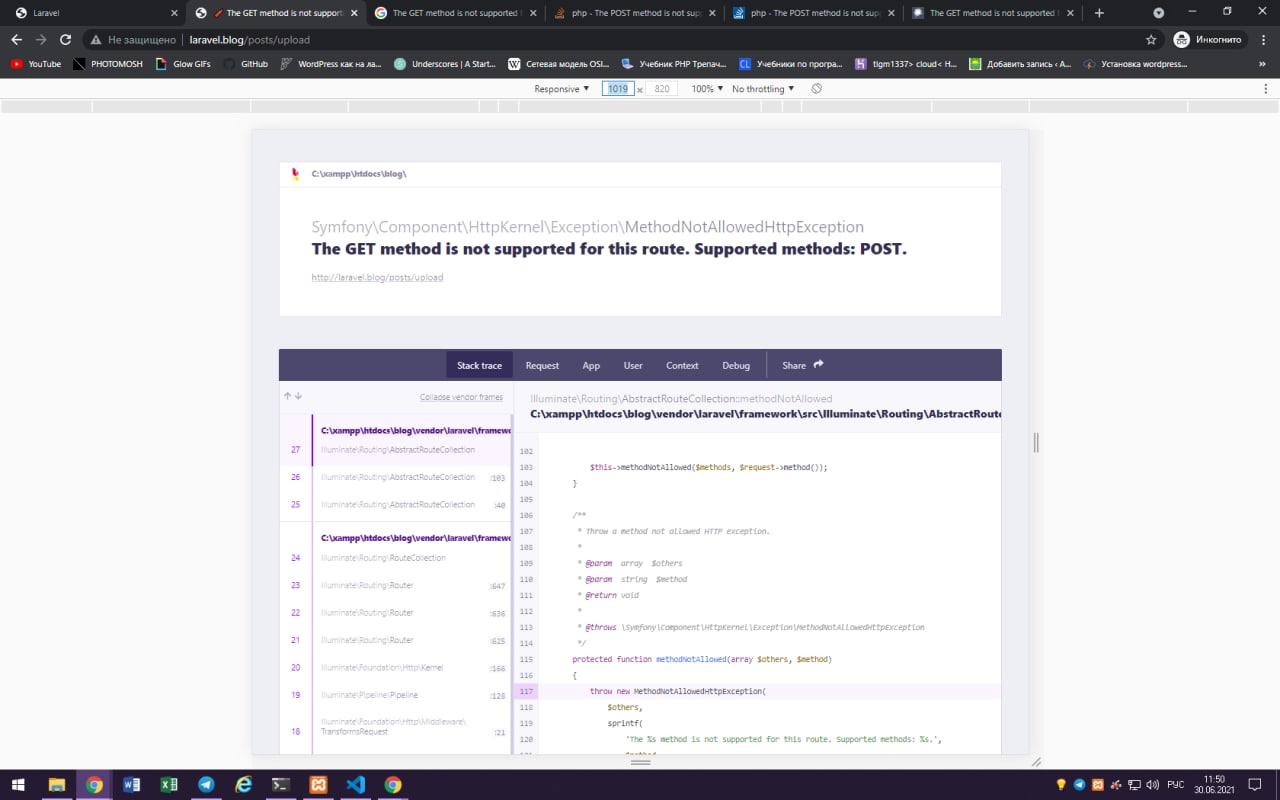Open the 100% zoom dropdown
The image size is (1280, 800).
pos(707,89)
